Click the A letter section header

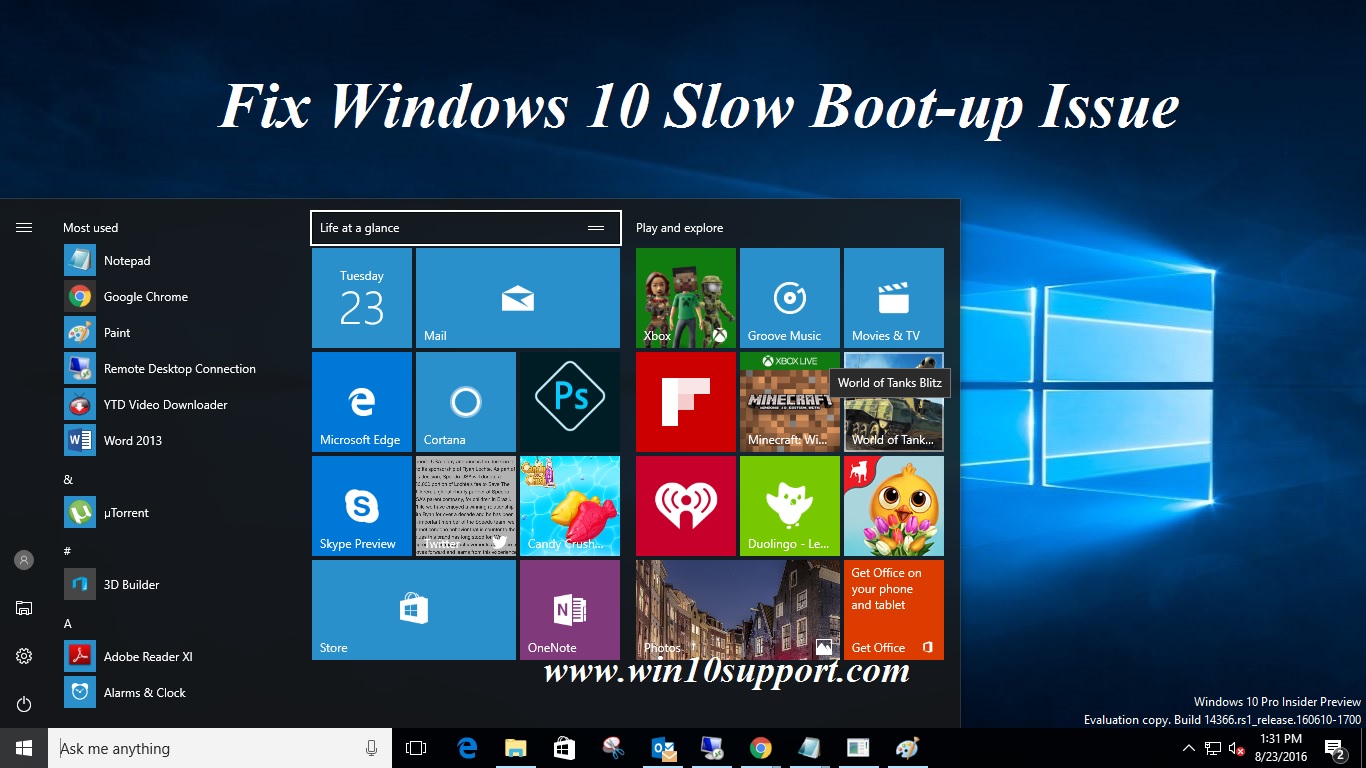[x=68, y=624]
